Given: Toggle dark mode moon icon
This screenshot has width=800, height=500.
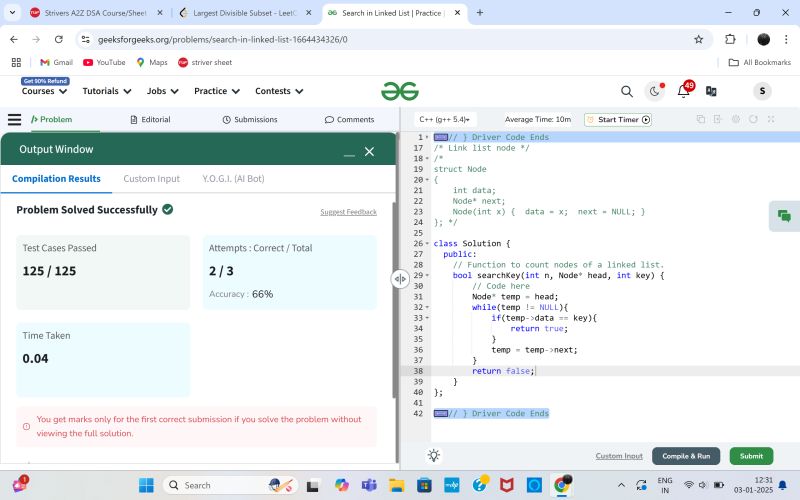Looking at the screenshot, I should pos(656,91).
